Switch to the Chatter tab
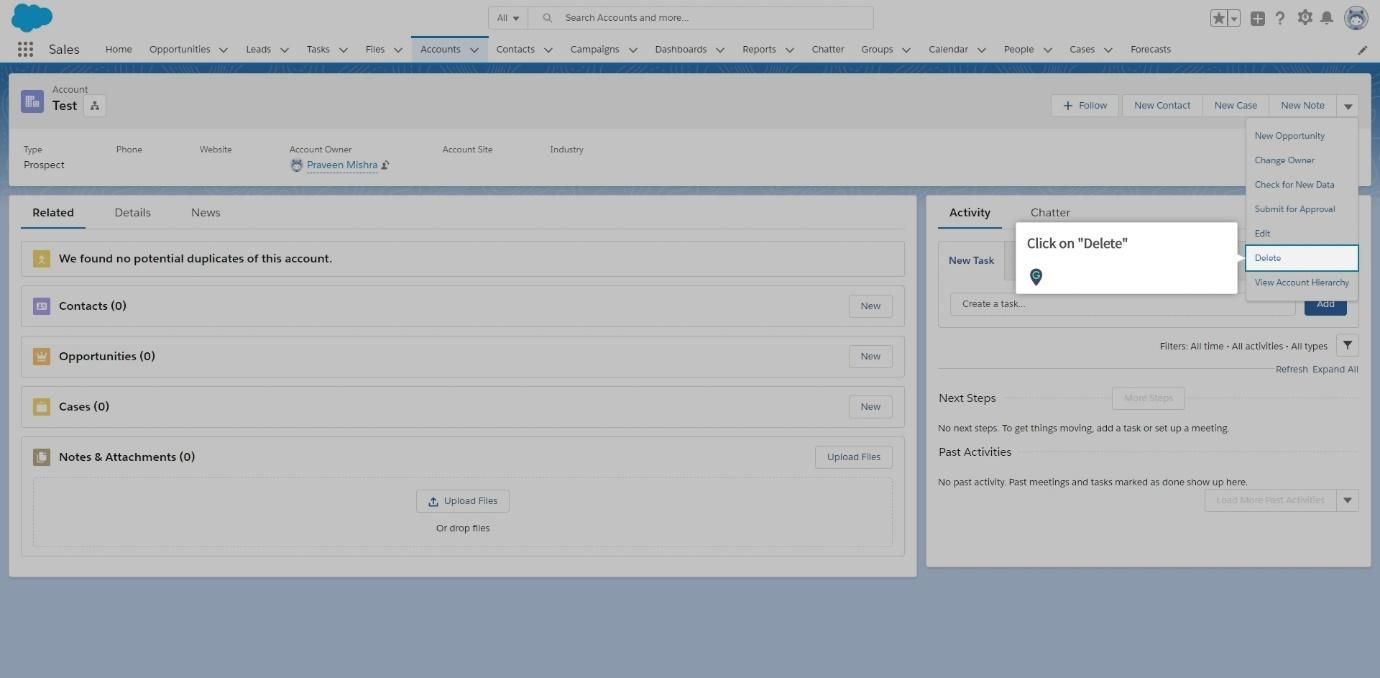This screenshot has width=1380, height=678. (1050, 212)
